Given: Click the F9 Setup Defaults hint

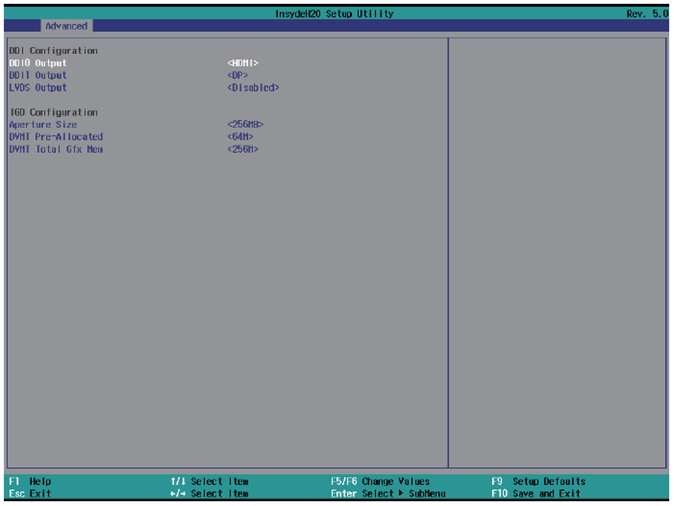Looking at the screenshot, I should 539,481.
